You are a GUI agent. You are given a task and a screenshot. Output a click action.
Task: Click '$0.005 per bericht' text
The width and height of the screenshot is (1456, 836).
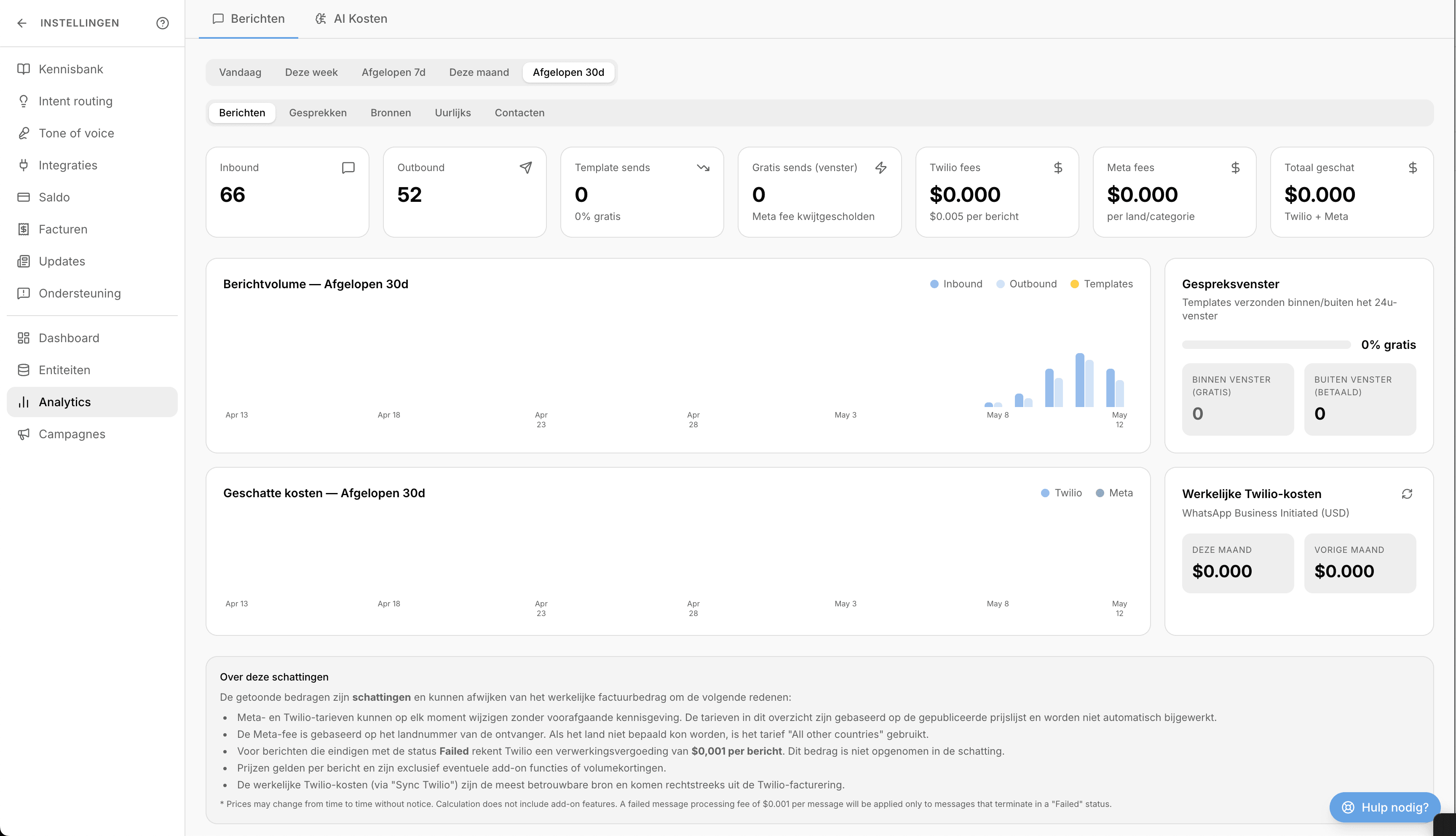[x=974, y=217]
